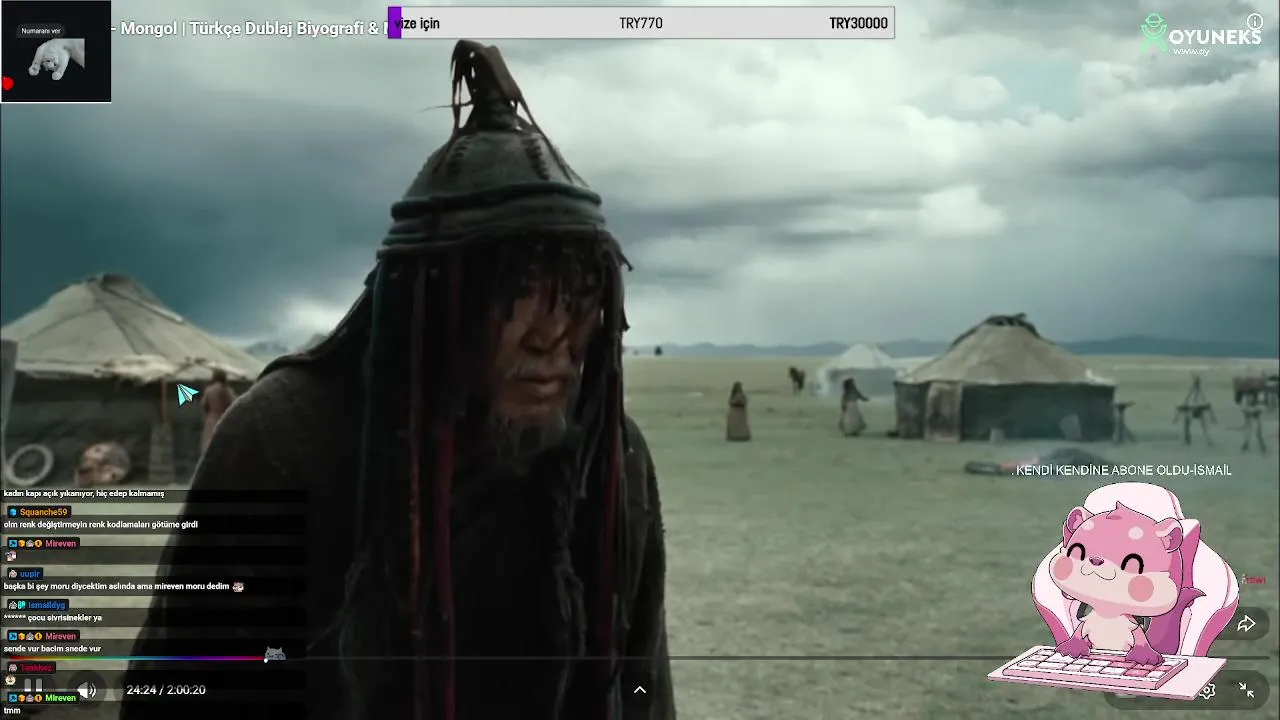Click the cat-shaped progress bar scrubber handle

(274, 654)
